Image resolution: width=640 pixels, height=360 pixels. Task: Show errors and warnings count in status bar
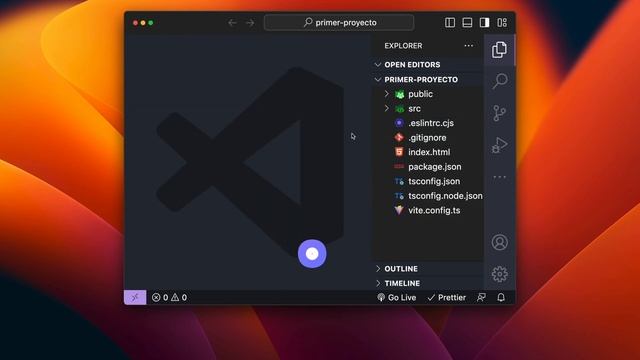[x=169, y=298]
